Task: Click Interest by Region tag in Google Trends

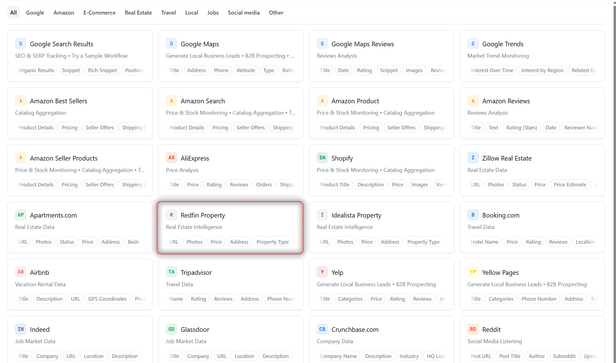Action: coord(542,70)
